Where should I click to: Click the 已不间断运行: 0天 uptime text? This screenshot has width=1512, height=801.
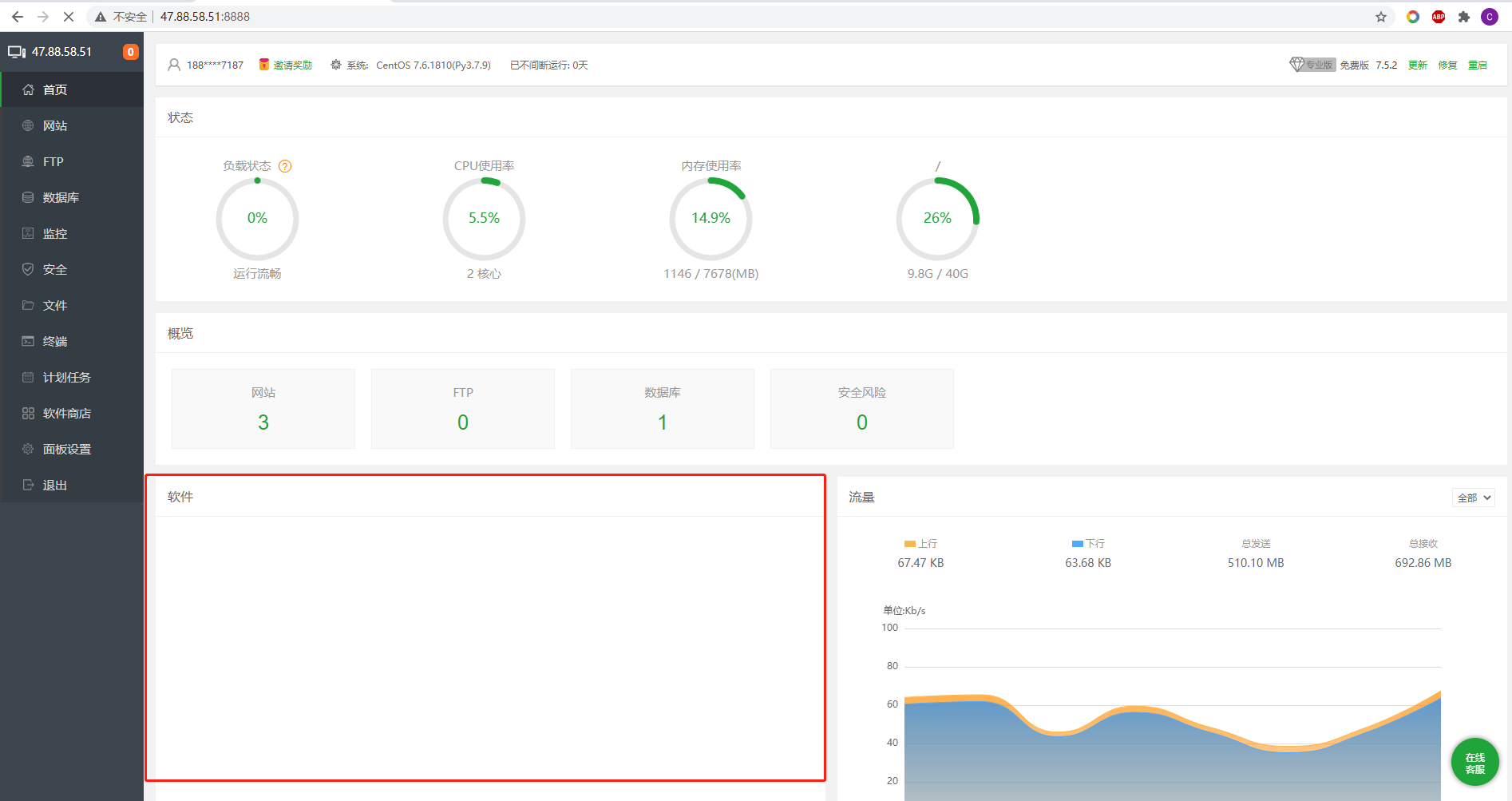pyautogui.click(x=549, y=65)
